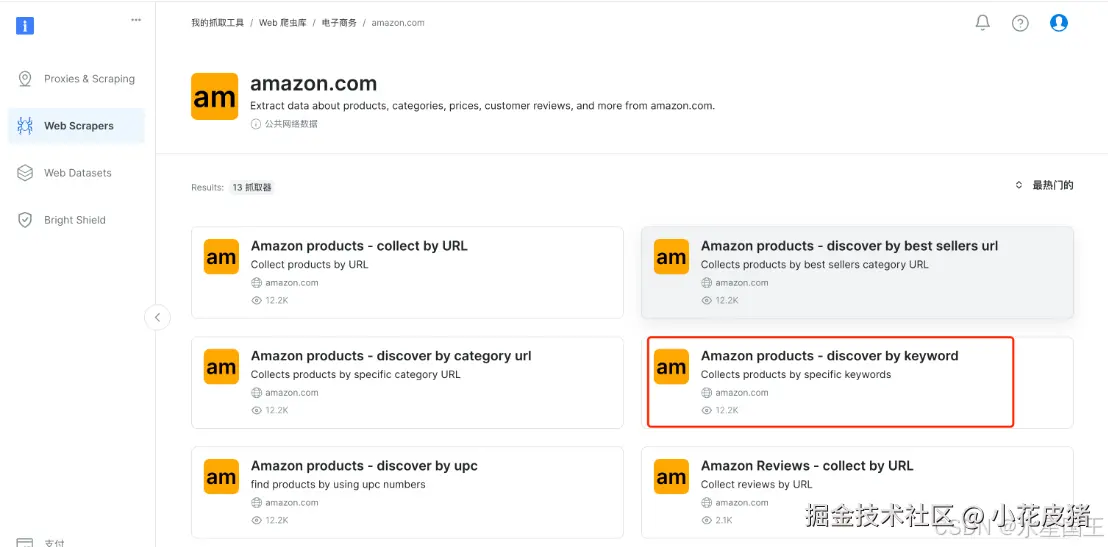
Task: Open Amazon products - collect by URL card
Action: (x=359, y=246)
